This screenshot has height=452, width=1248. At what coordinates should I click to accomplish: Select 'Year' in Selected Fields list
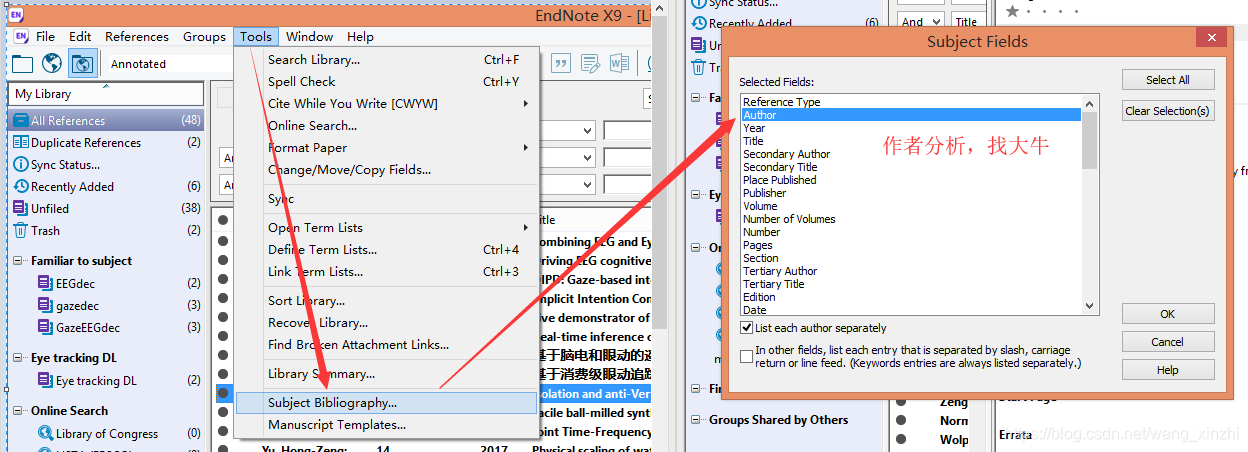point(911,128)
